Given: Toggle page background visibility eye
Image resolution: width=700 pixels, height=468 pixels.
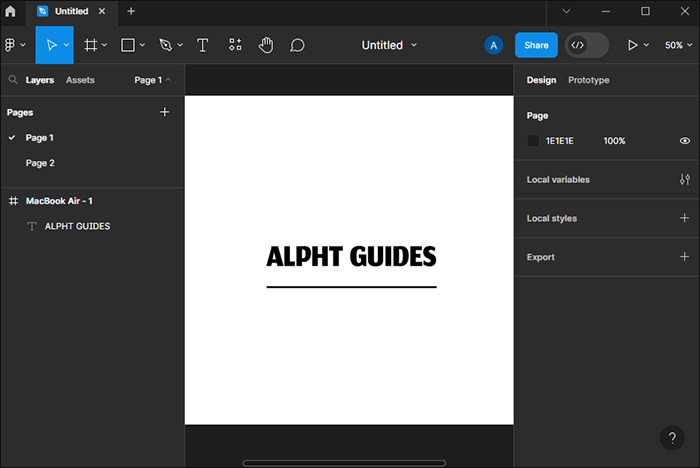Looking at the screenshot, I should [684, 141].
